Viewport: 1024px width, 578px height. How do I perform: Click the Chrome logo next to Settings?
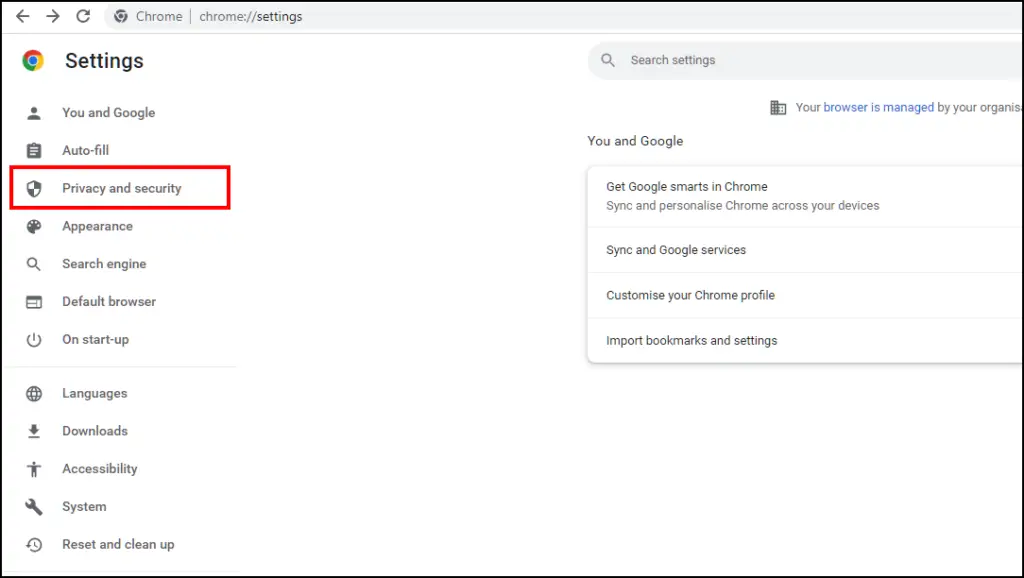pos(33,61)
